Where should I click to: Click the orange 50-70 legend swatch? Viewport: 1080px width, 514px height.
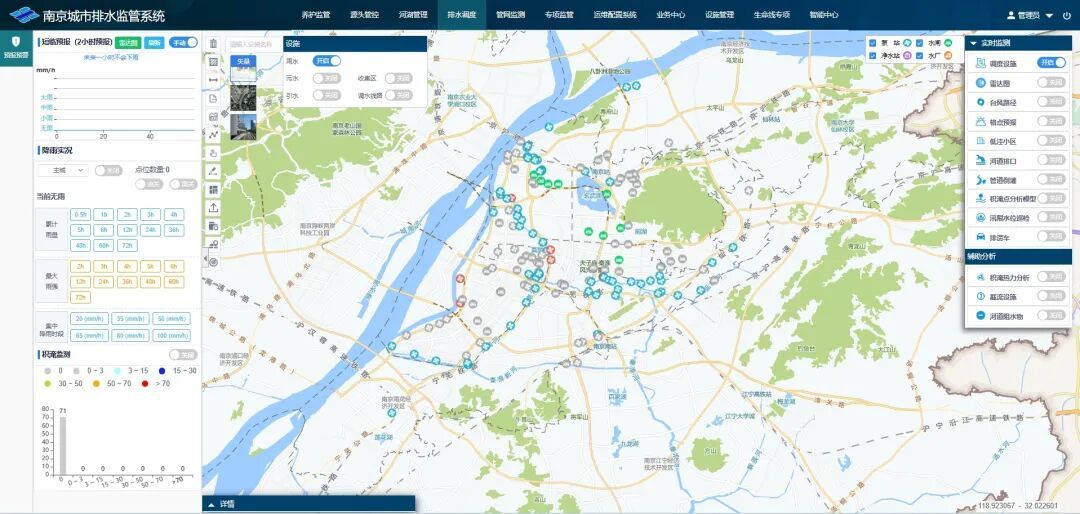pos(96,383)
